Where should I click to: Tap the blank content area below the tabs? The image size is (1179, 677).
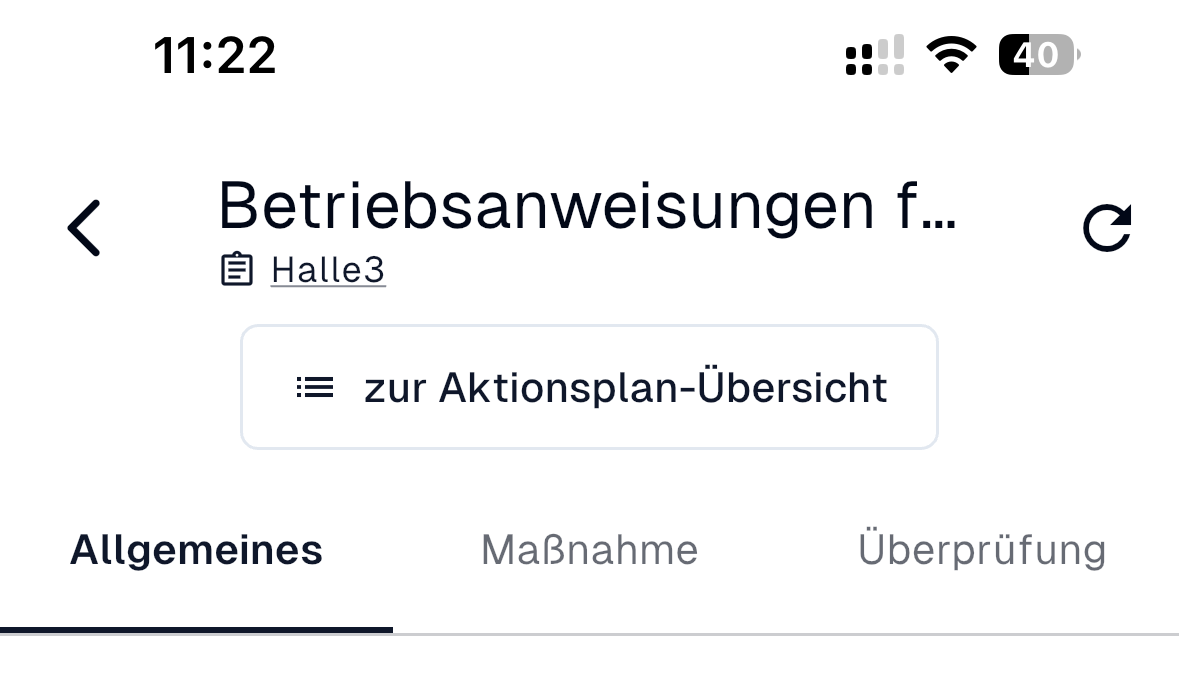point(590,657)
